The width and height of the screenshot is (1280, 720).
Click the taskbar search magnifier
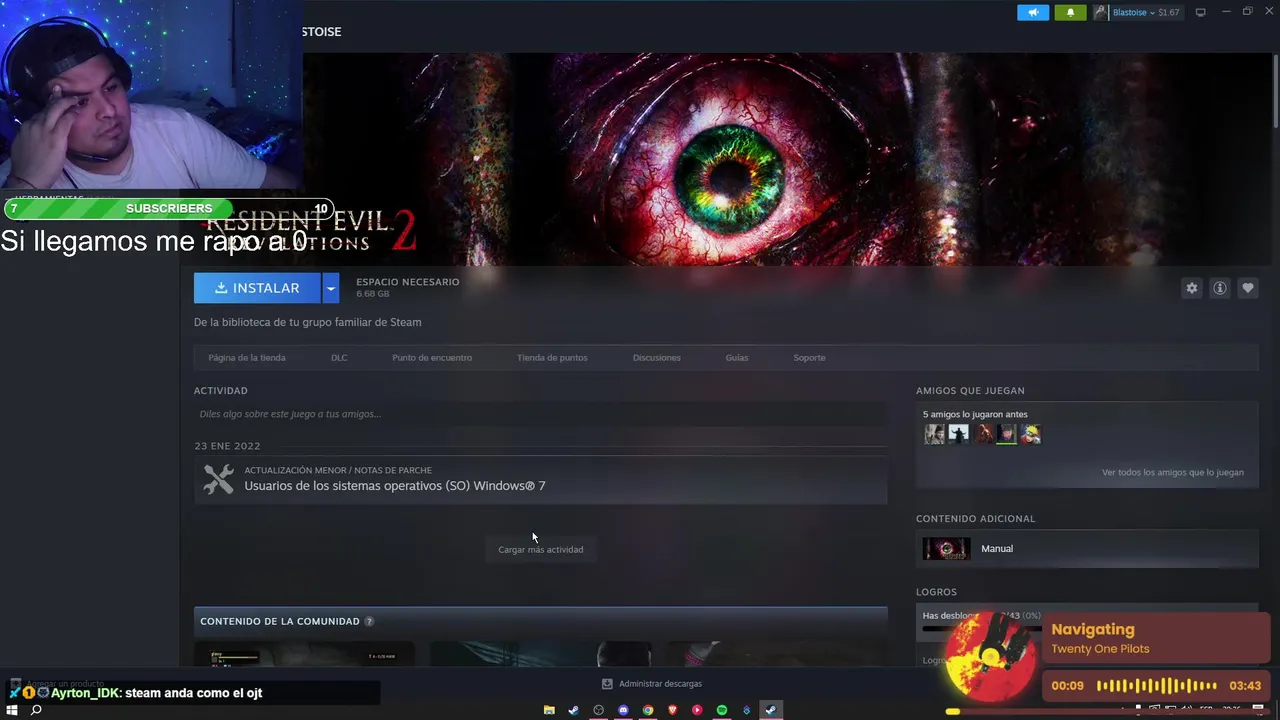(x=36, y=710)
